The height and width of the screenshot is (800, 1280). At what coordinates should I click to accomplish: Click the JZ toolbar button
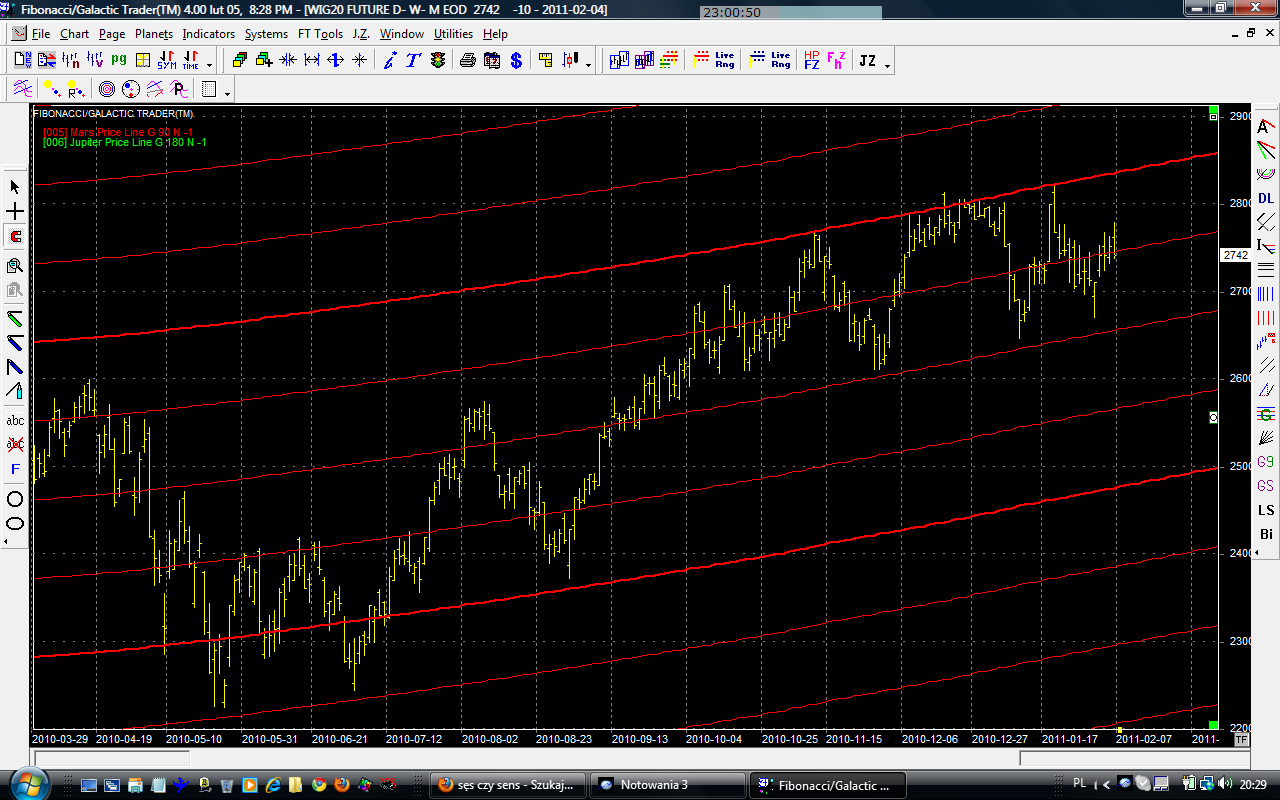point(867,61)
